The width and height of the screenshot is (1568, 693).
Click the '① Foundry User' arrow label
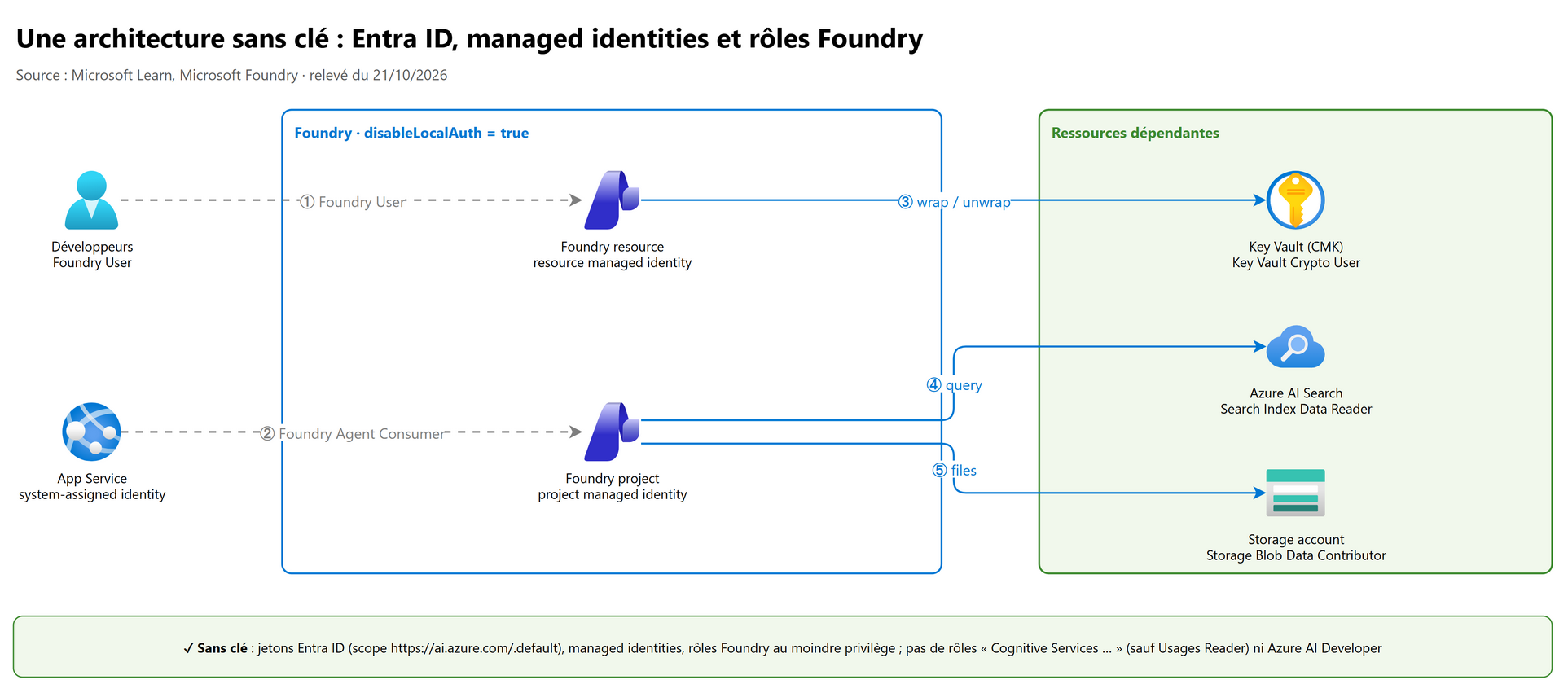tap(353, 202)
